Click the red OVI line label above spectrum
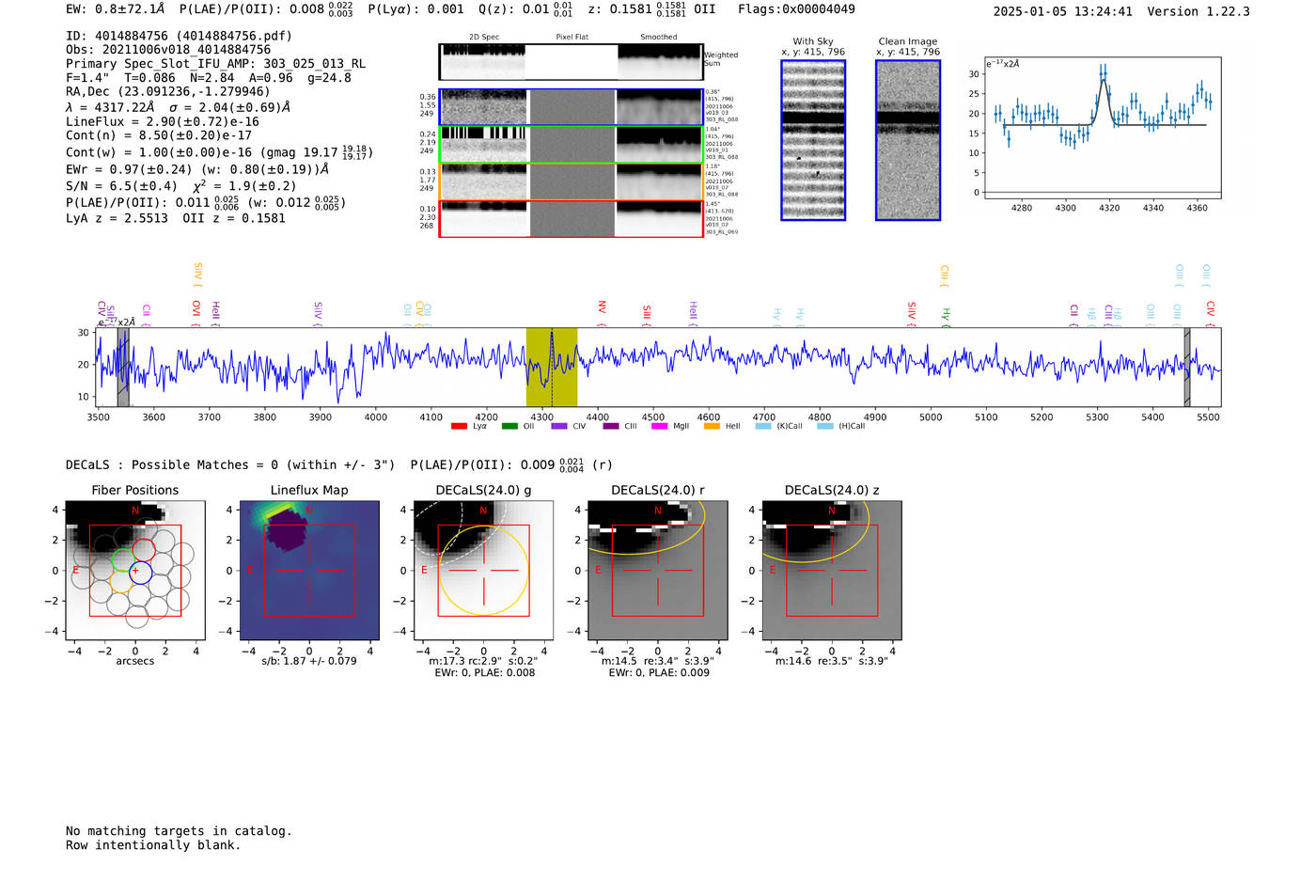Screen dimensions: 1316x896 coord(196,311)
